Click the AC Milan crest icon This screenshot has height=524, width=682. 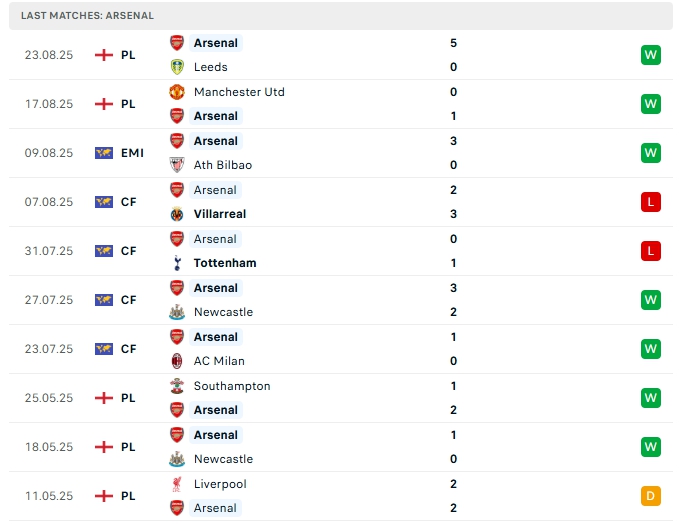tap(177, 361)
